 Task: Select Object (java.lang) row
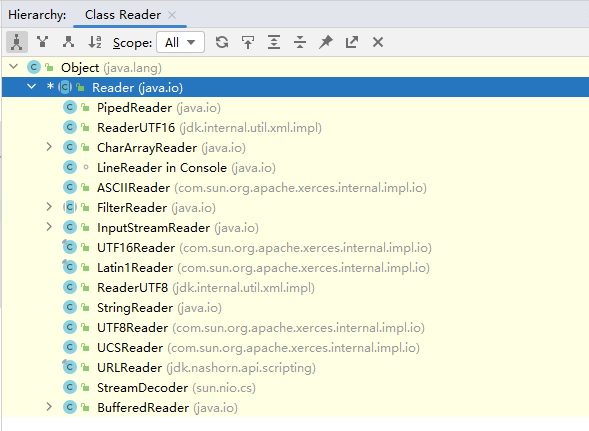(x=295, y=68)
